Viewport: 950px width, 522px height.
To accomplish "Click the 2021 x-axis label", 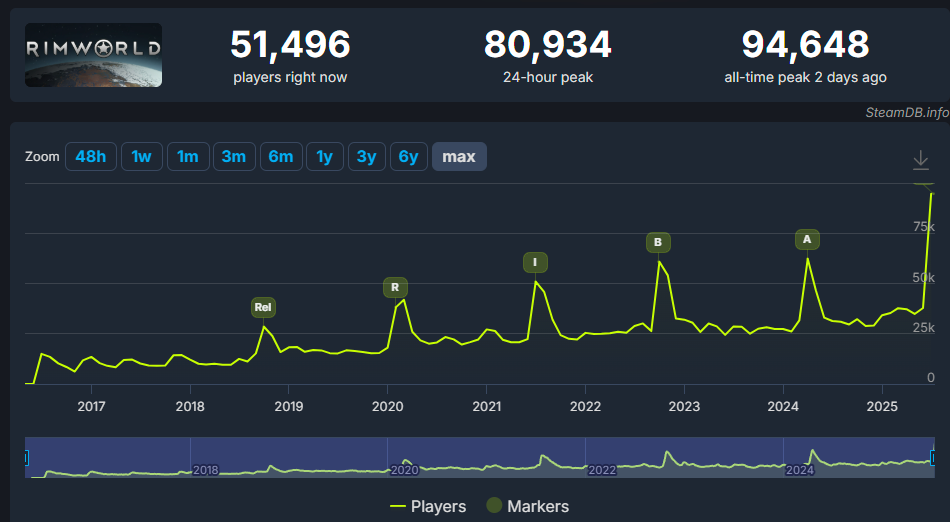I will pos(487,406).
